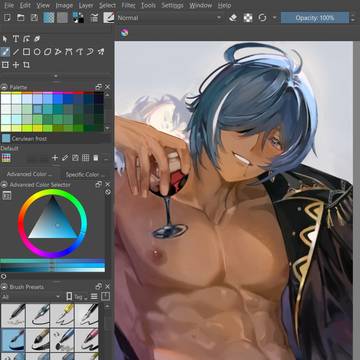Viewport: 360px width, 360px height.
Task: Select the Line tool
Action: [x=16, y=52]
